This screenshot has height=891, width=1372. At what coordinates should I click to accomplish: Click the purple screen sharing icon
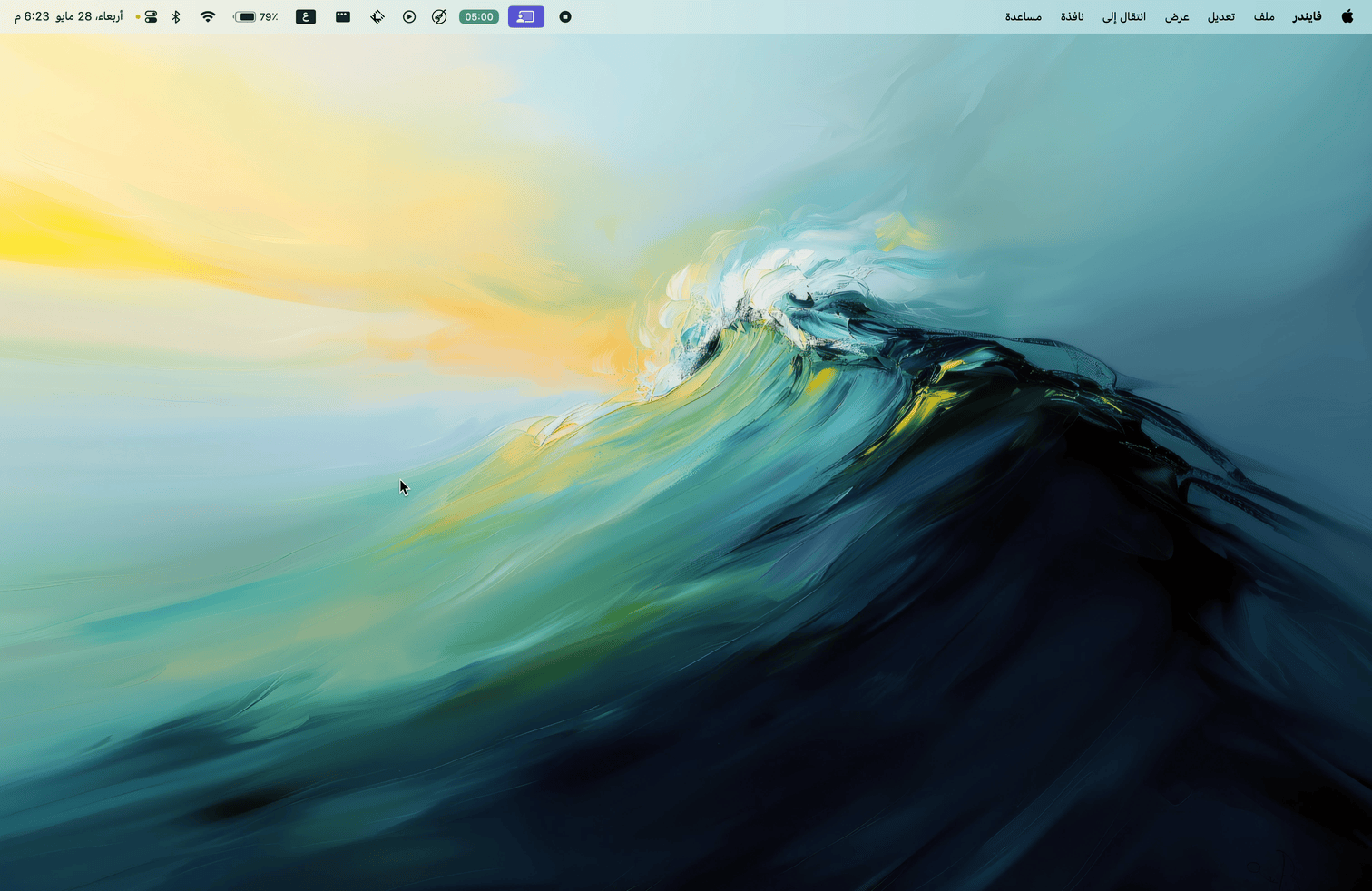coord(525,16)
